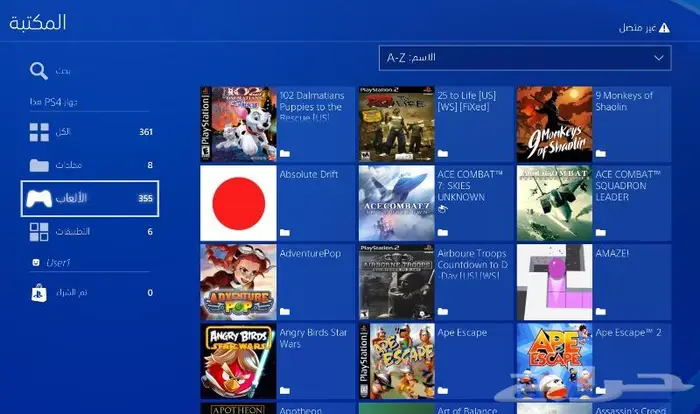Click the 'Airborne Troops Countdown to D-Day' title
700x414 pixels.
472,264
